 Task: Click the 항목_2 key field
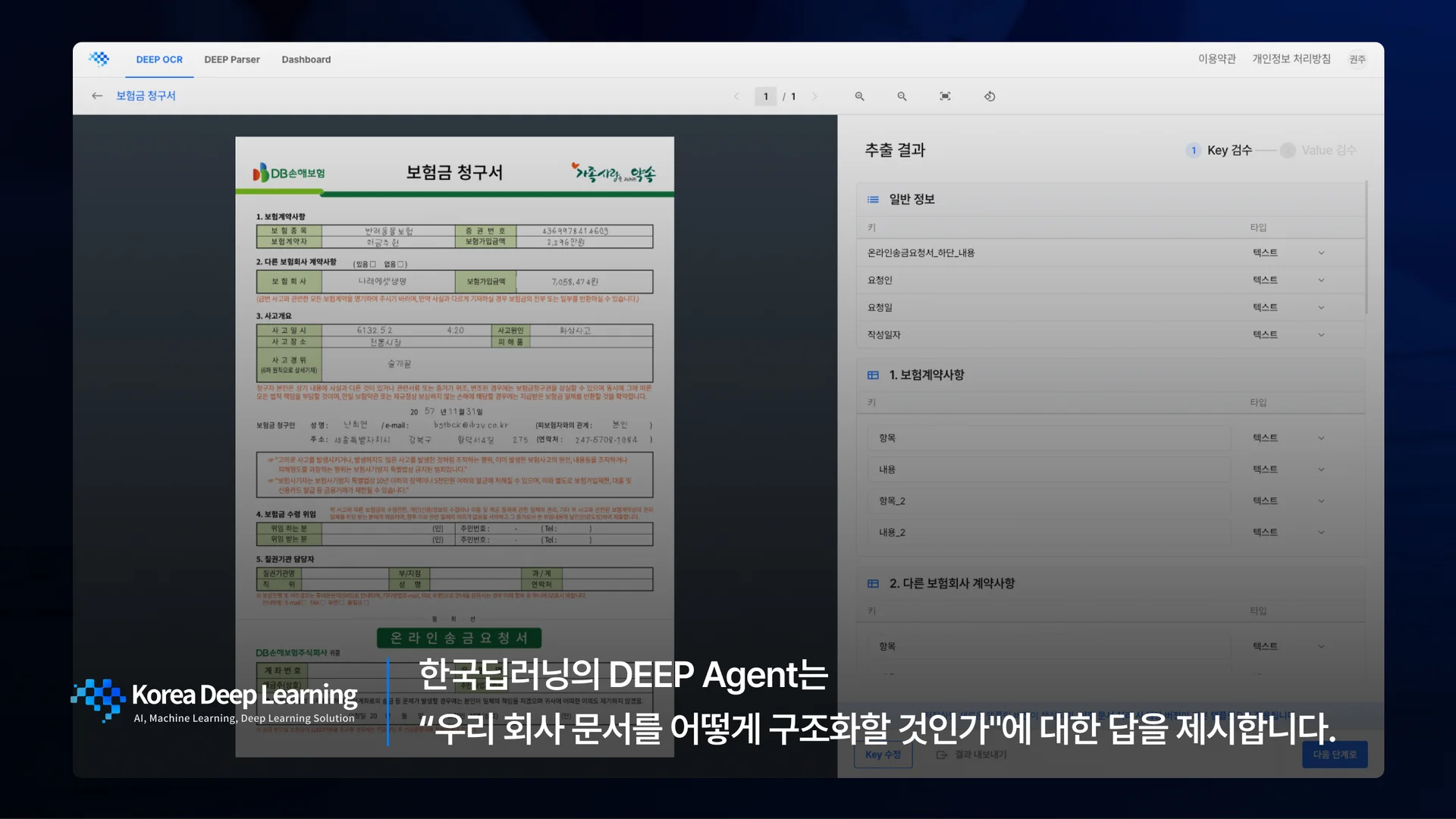[x=1050, y=501]
